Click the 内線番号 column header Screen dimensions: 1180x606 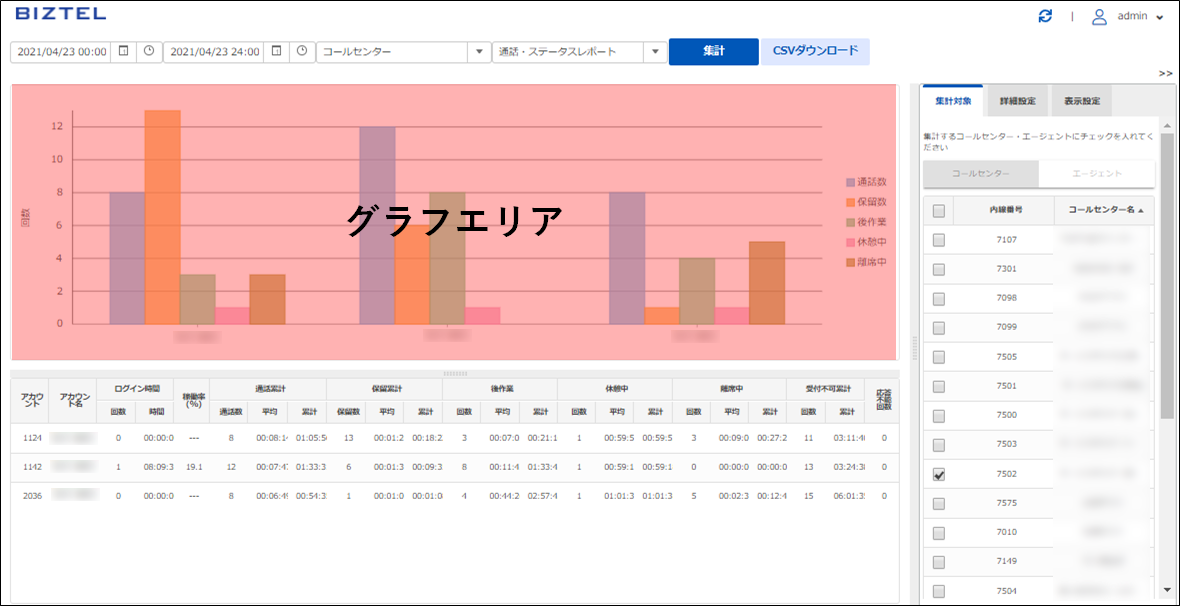coord(1005,211)
